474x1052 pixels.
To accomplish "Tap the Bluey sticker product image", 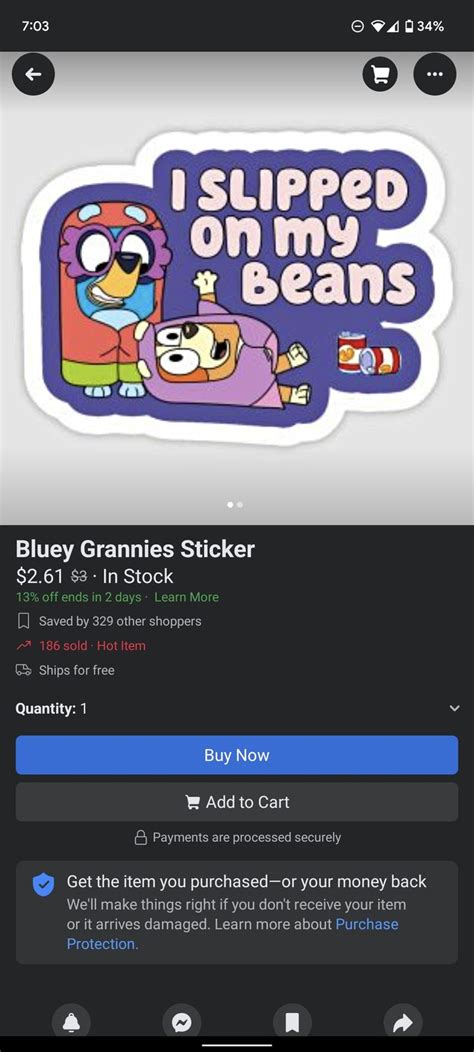I will [237, 288].
